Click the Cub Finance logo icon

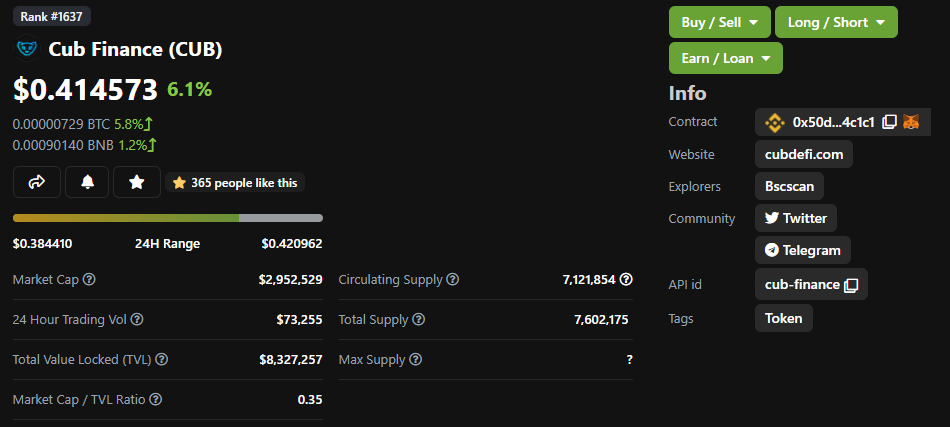(27, 49)
